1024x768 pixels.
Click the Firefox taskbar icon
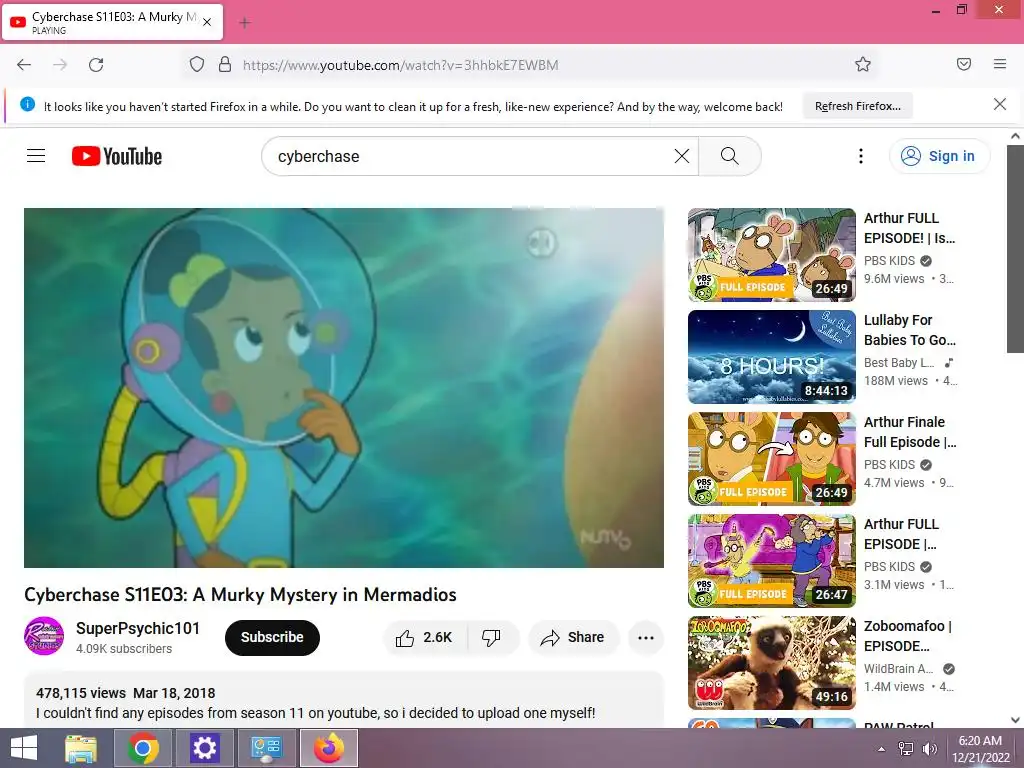coord(328,748)
